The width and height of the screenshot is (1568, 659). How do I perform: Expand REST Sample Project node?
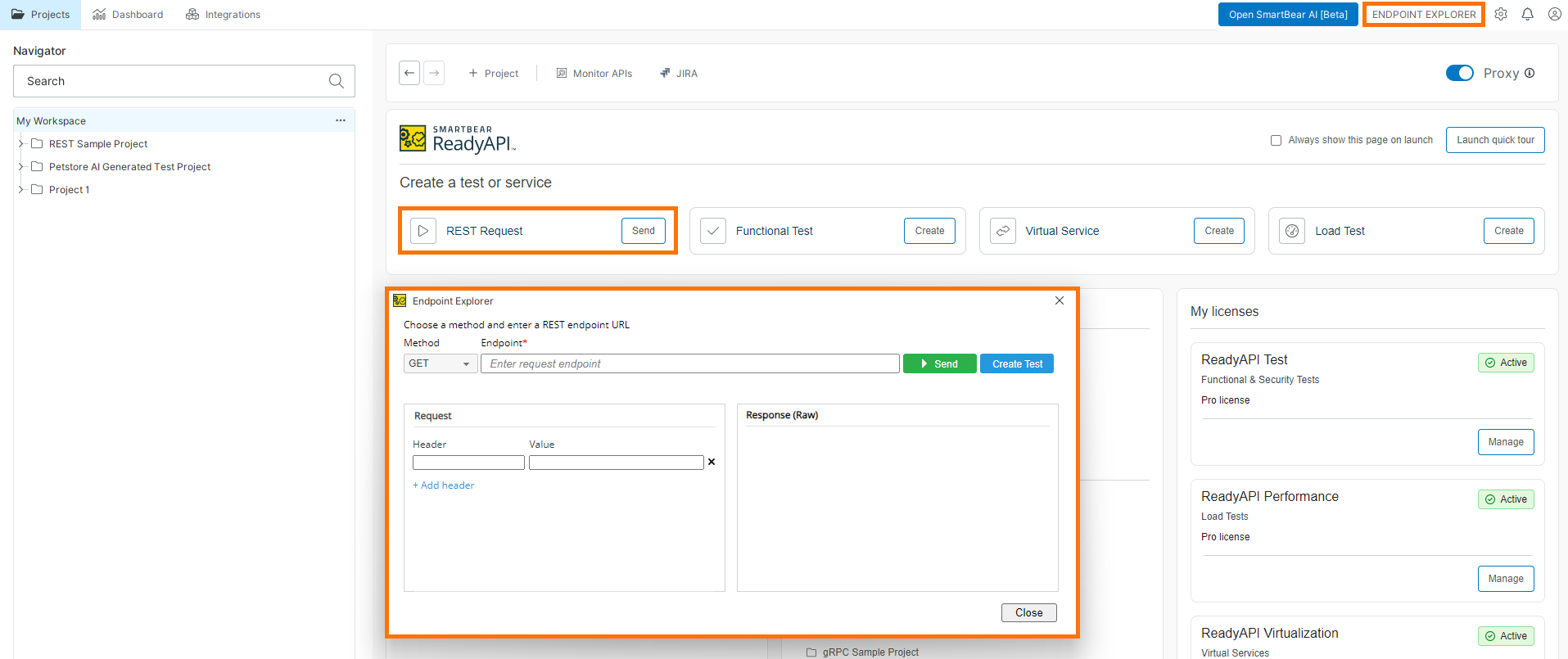[21, 143]
